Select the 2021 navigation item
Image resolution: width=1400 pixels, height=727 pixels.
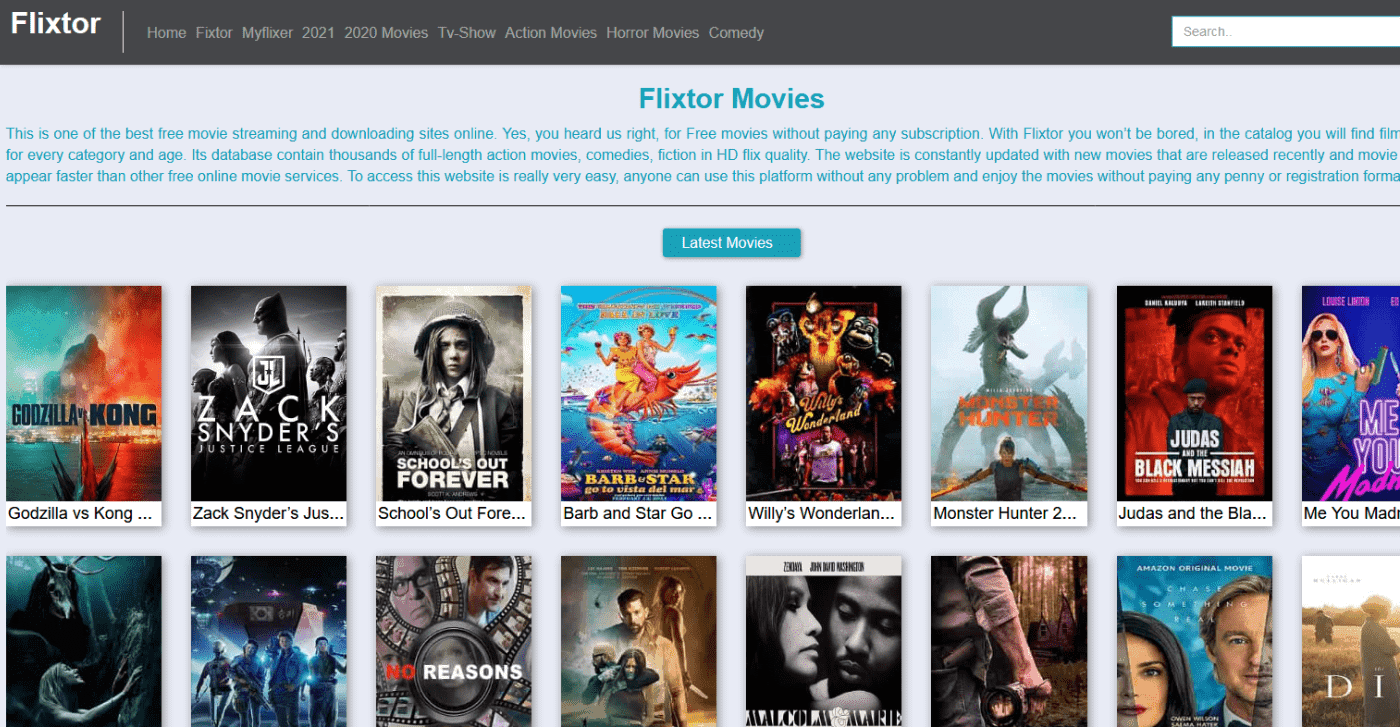(318, 33)
